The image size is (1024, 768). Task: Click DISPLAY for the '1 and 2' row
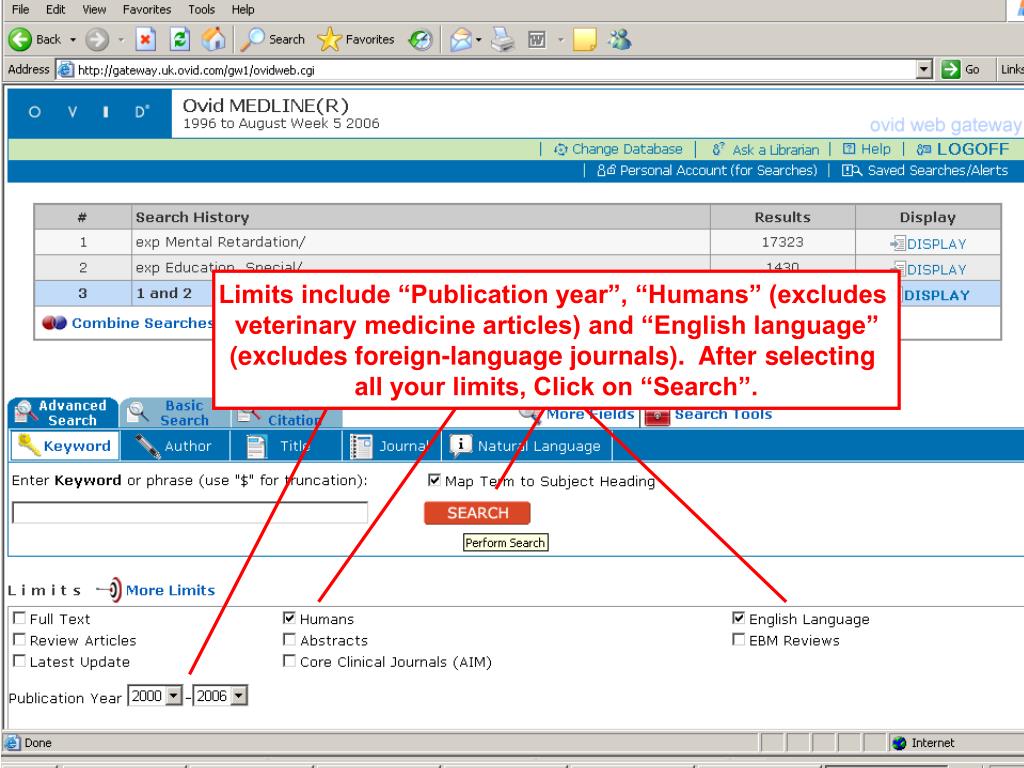tap(936, 295)
